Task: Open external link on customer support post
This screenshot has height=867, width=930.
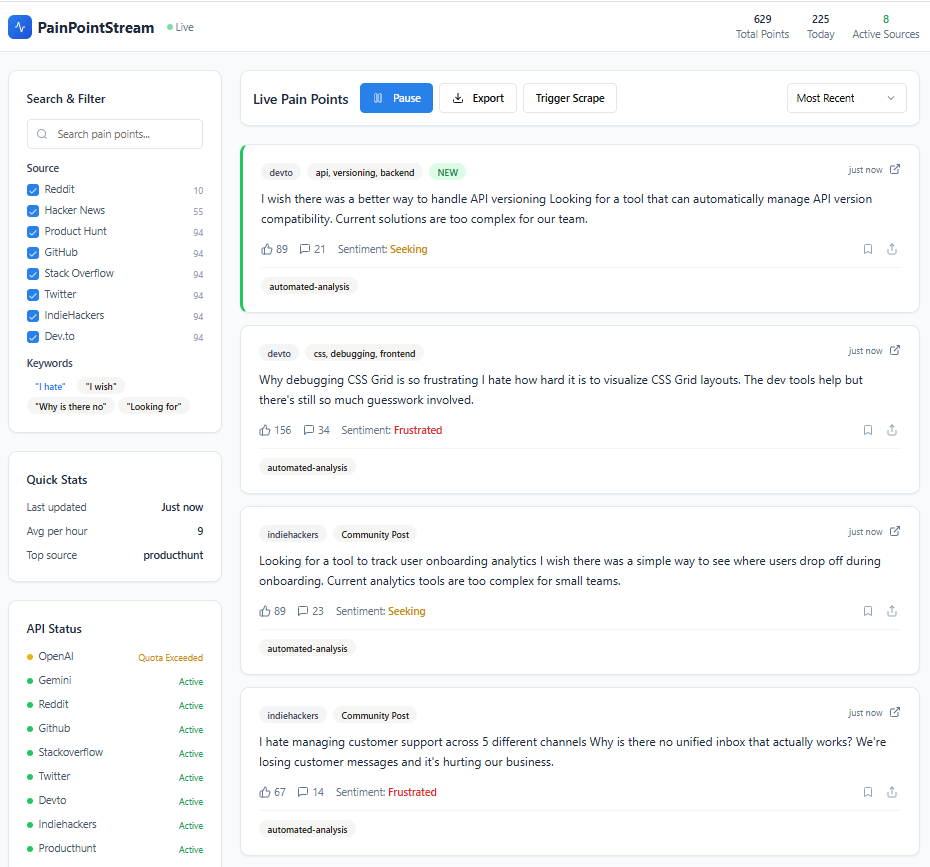Action: point(895,712)
